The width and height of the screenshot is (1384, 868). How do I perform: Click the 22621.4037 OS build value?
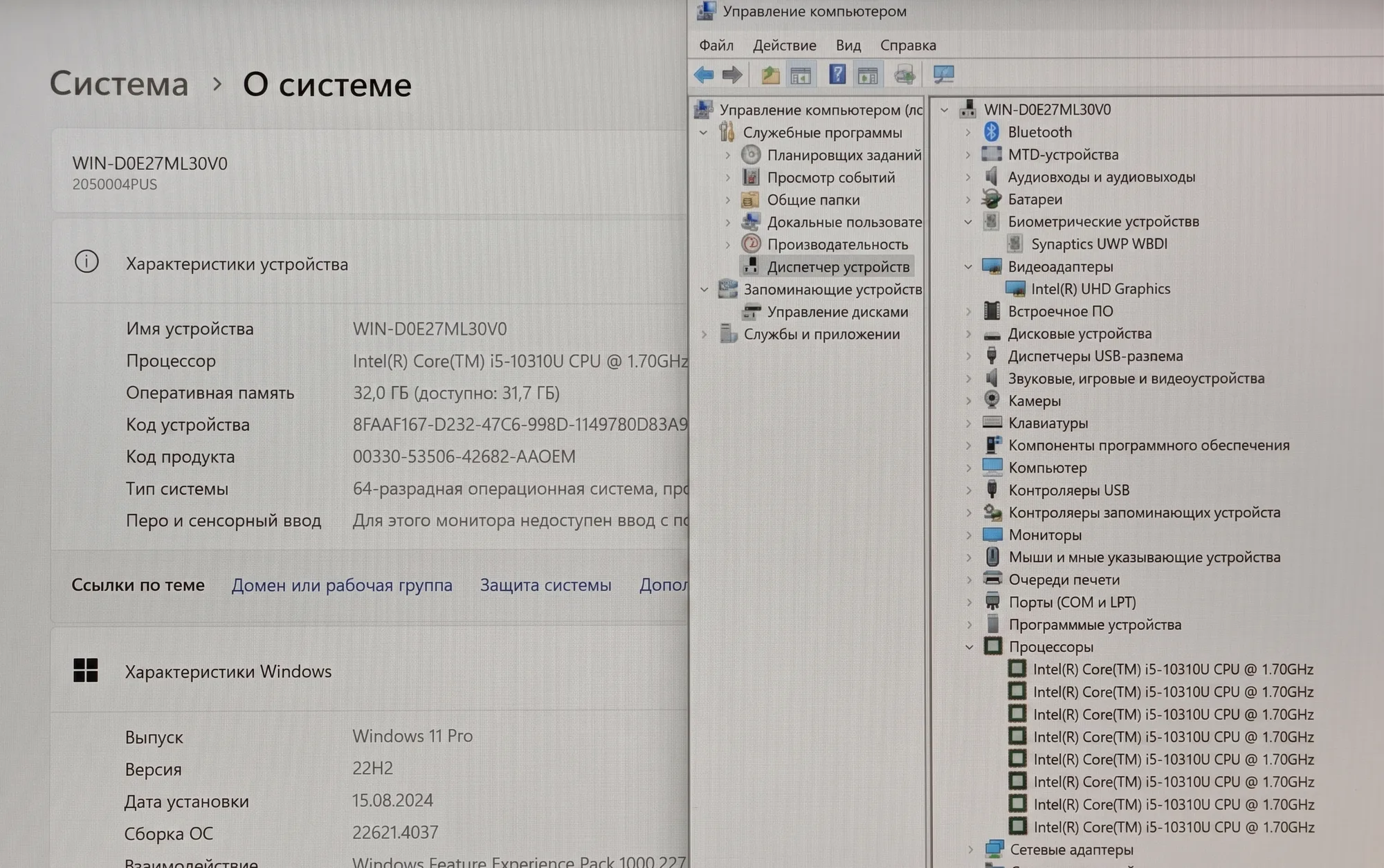395,832
